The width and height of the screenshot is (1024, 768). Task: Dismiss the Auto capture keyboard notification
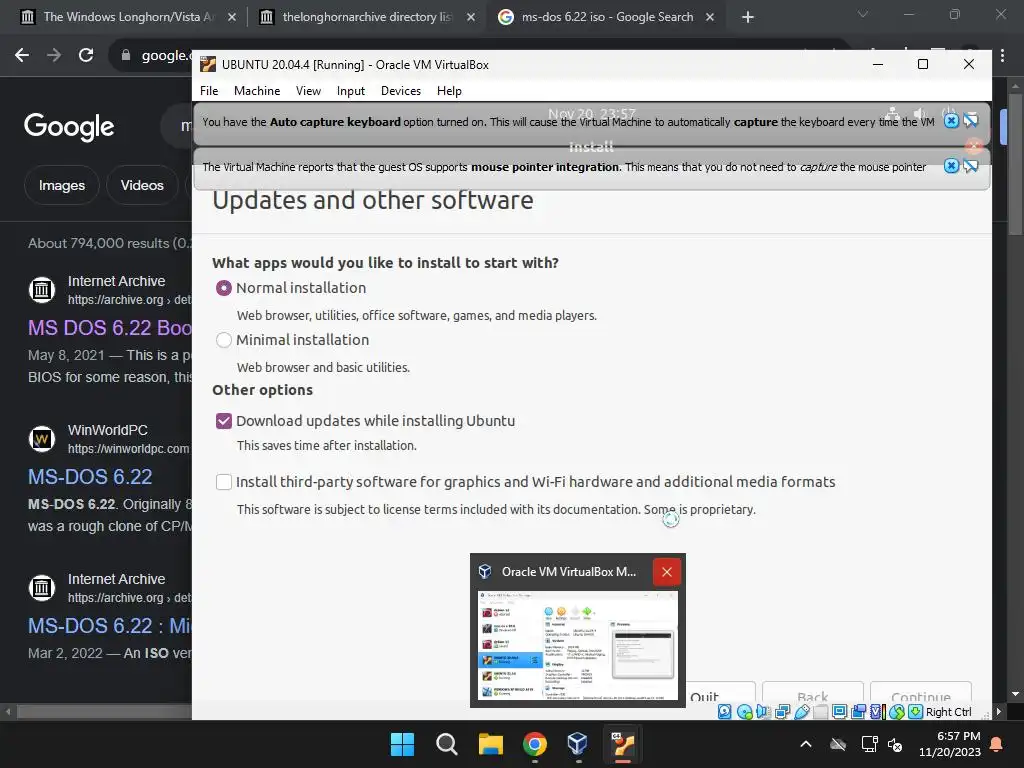point(952,121)
